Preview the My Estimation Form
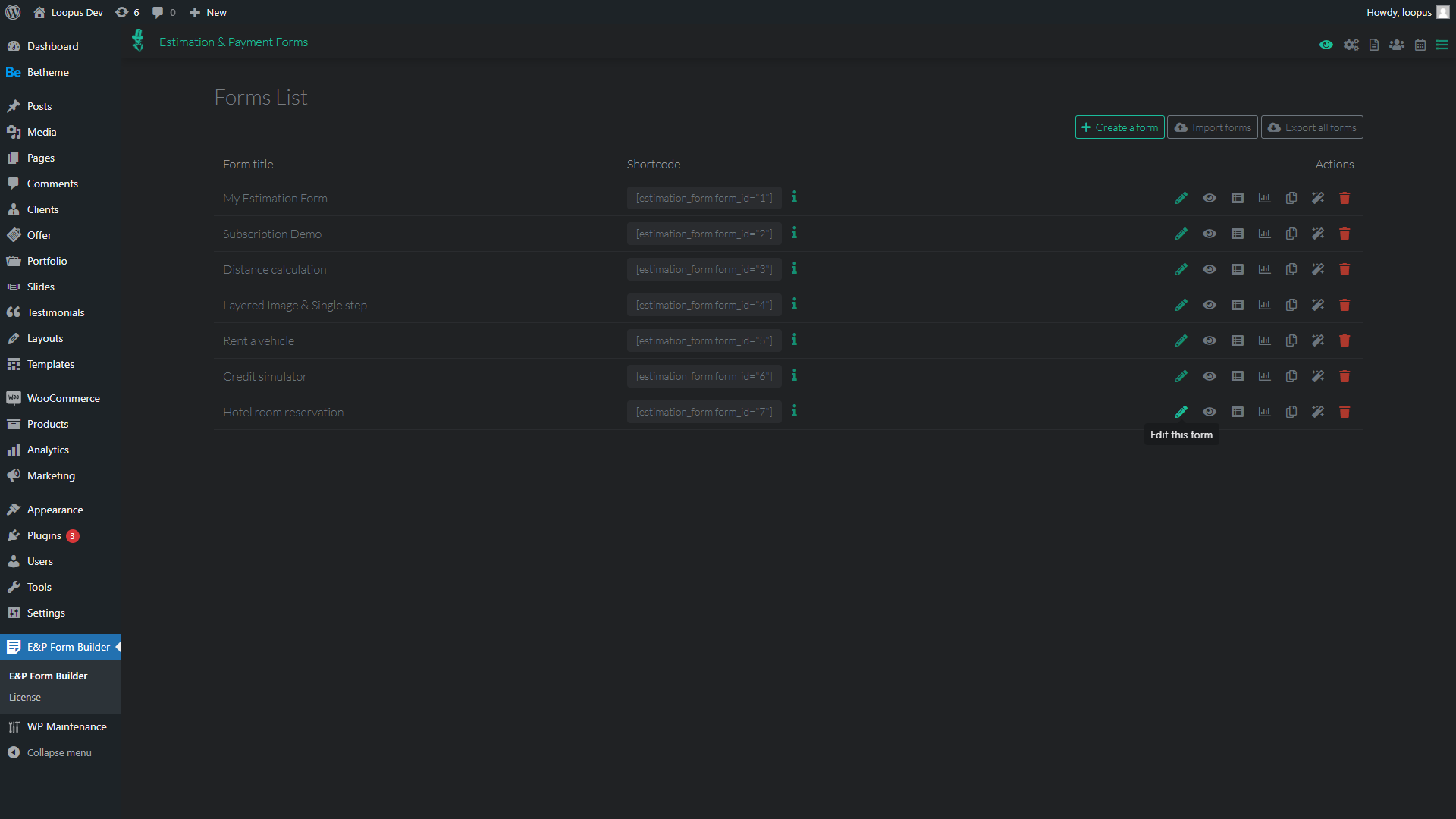This screenshot has height=819, width=1456. (x=1209, y=198)
